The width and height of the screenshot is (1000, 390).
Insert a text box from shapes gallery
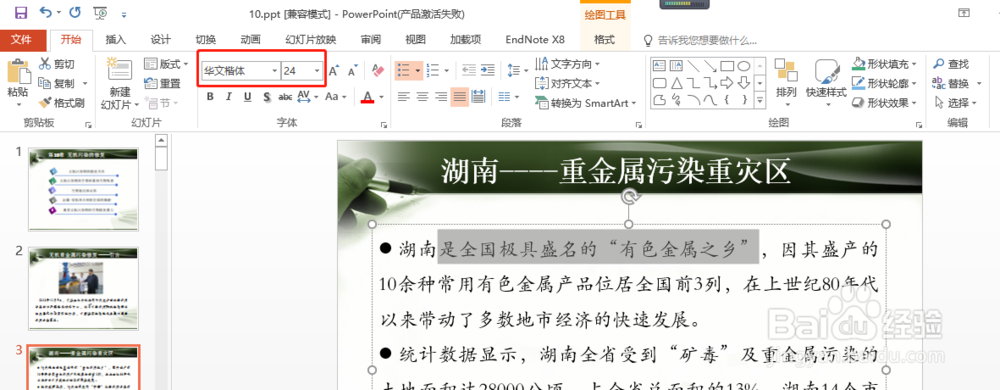click(x=660, y=66)
